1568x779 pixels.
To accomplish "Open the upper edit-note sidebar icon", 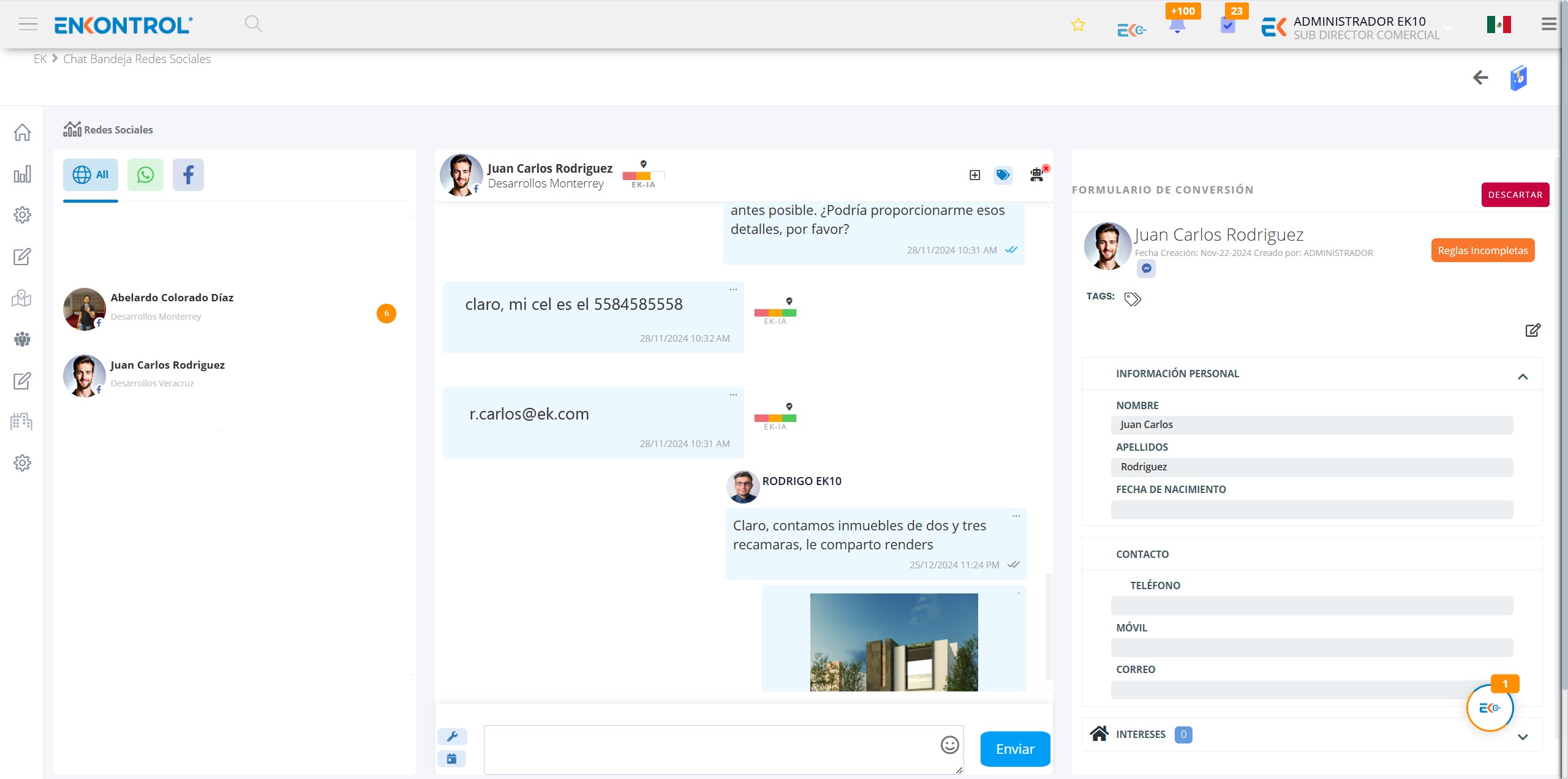I will 22,257.
